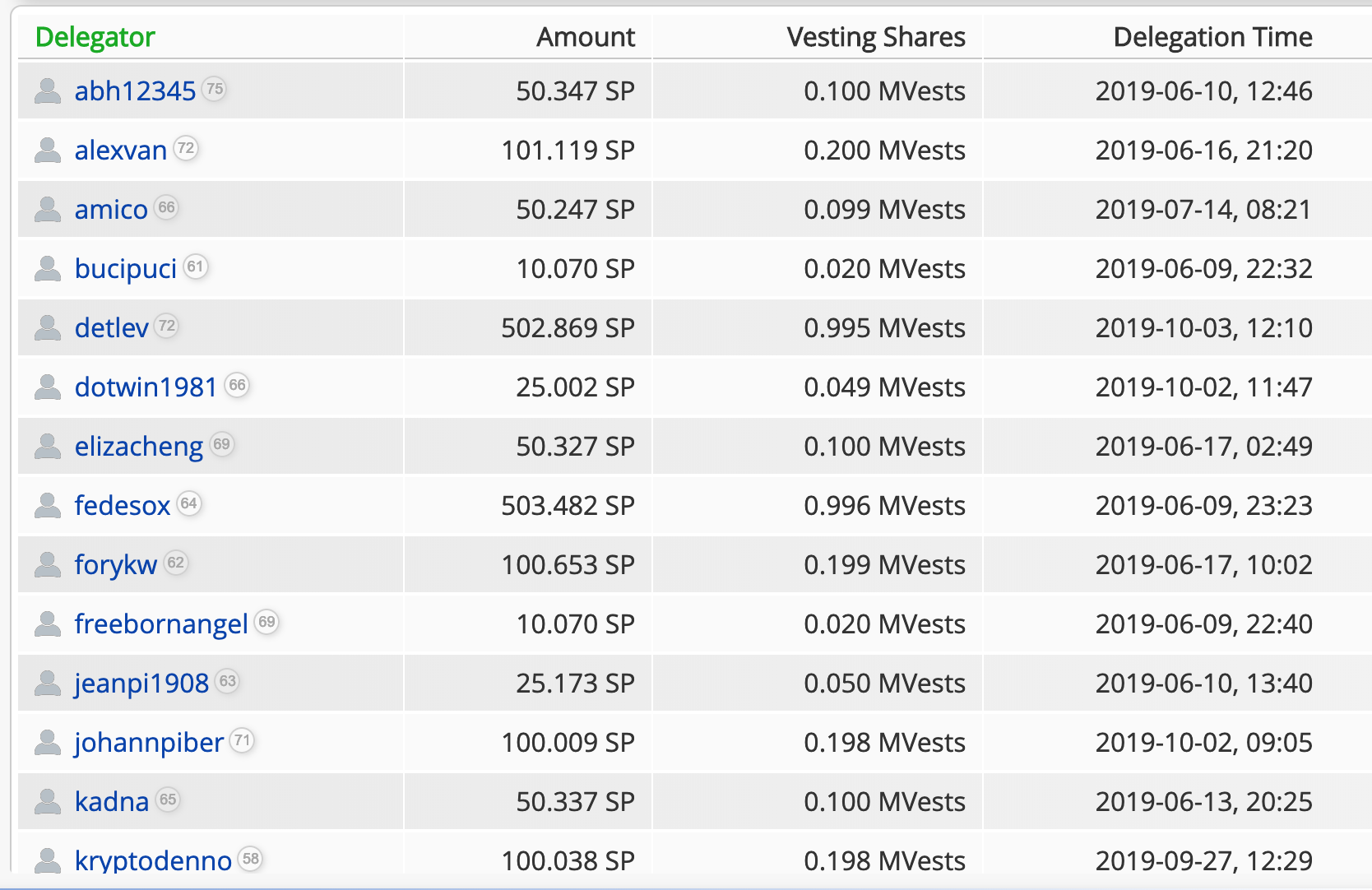Click reputation badge 75 beside abh12345
The width and height of the screenshot is (1372, 890).
[x=215, y=89]
